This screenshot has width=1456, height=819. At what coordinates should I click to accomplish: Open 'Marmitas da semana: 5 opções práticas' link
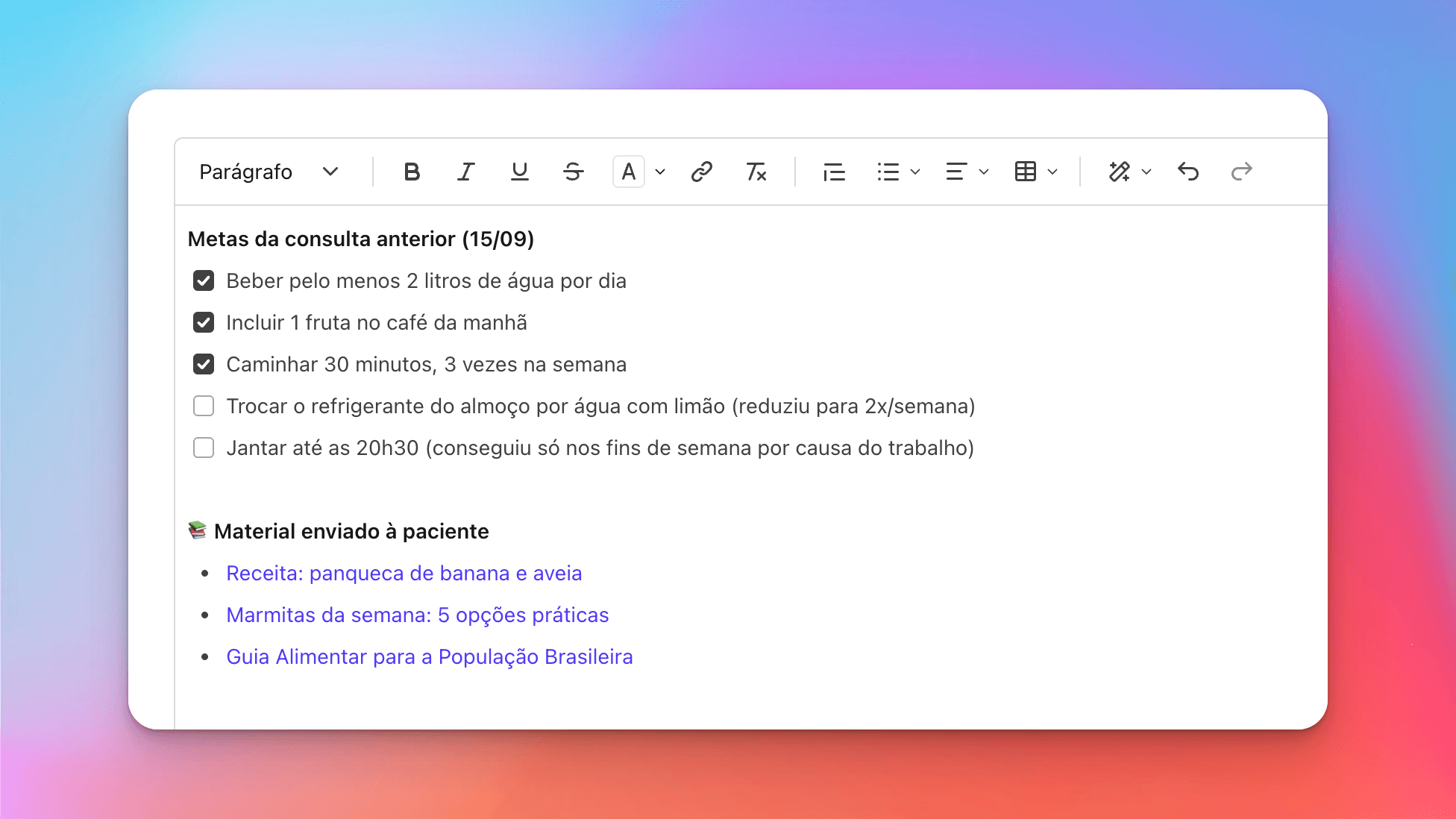click(x=418, y=615)
